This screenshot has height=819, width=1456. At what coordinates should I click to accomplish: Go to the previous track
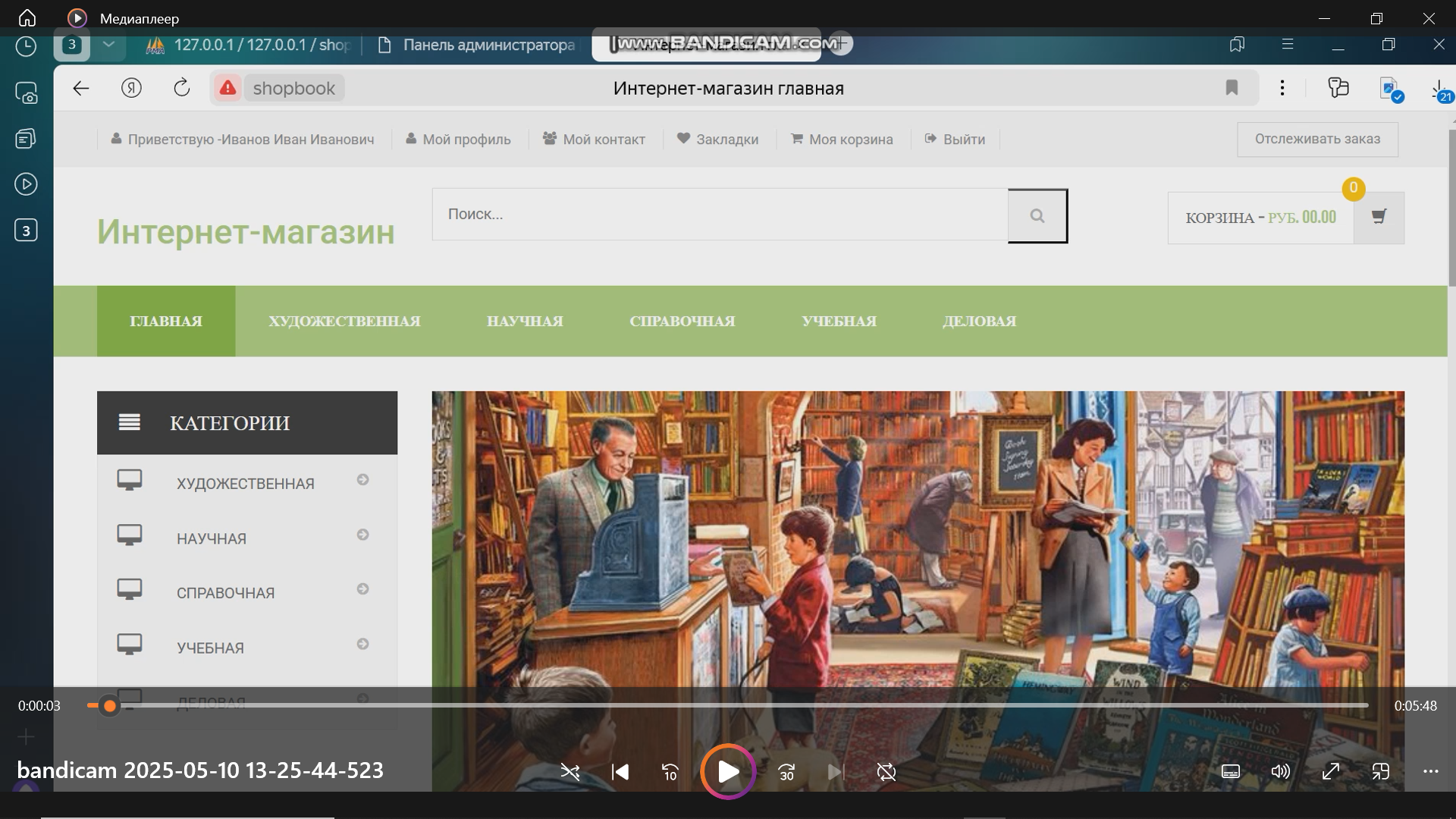[620, 772]
